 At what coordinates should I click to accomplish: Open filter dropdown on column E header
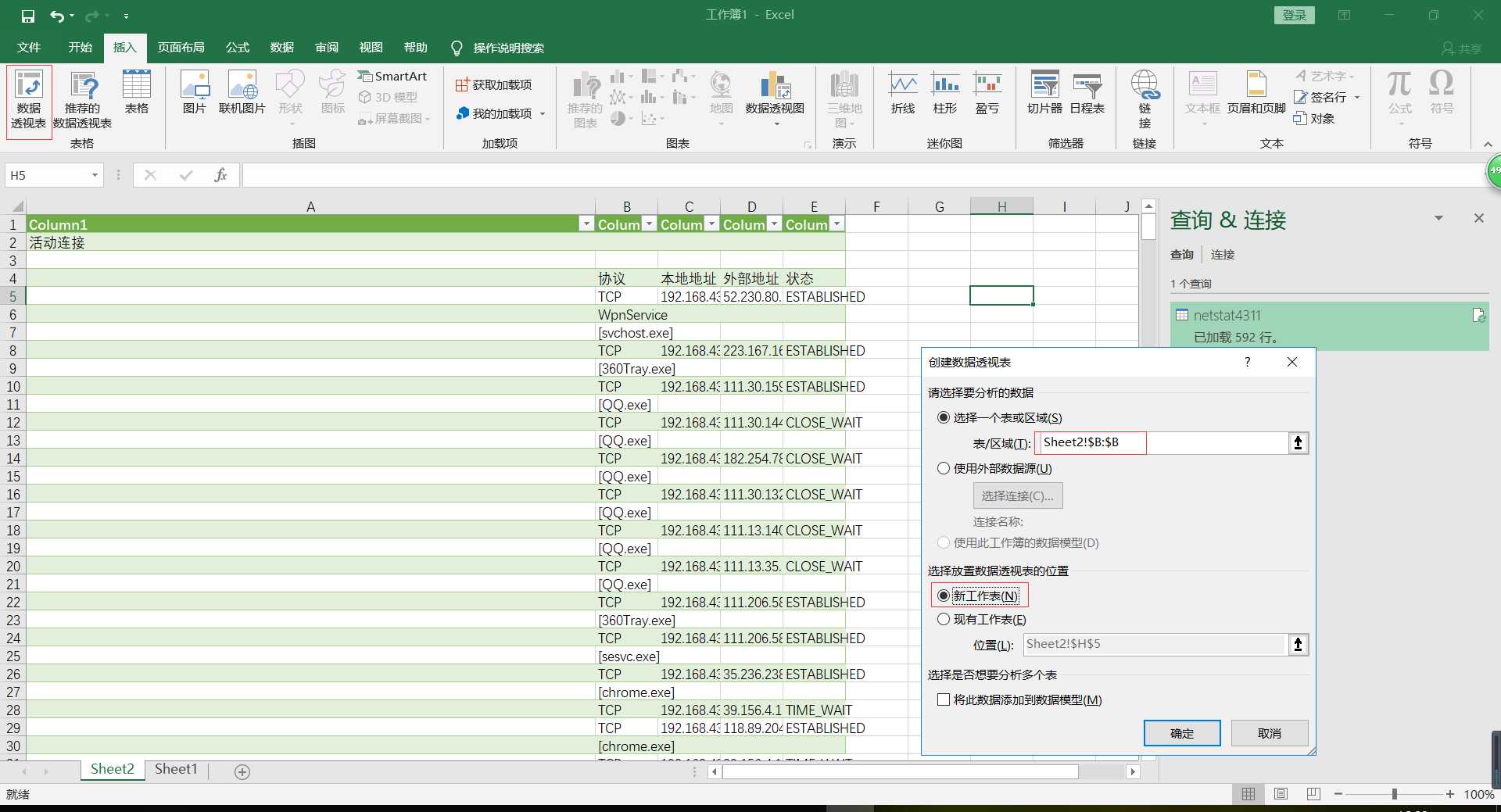pyautogui.click(x=836, y=224)
